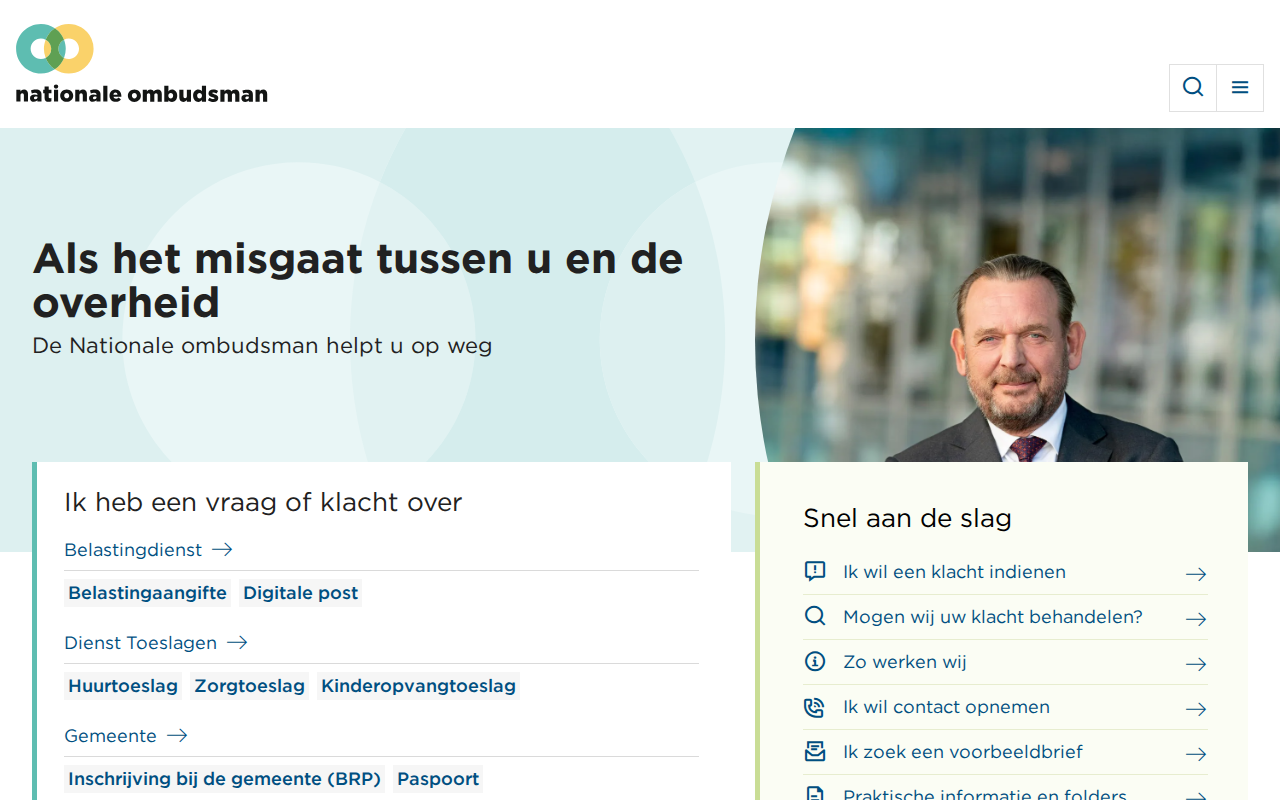Click arrow right of 'Ik zoek een voorbeeldbrief'

click(x=1196, y=754)
